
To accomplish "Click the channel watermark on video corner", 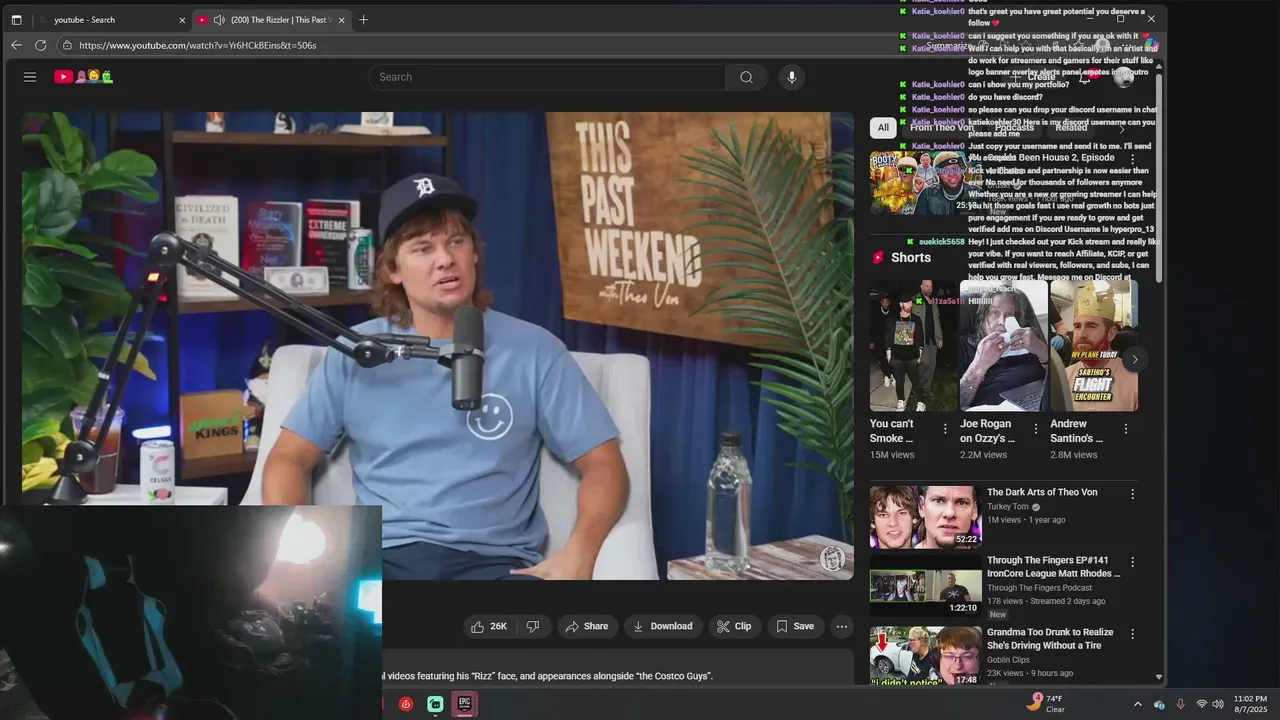I will (832, 559).
